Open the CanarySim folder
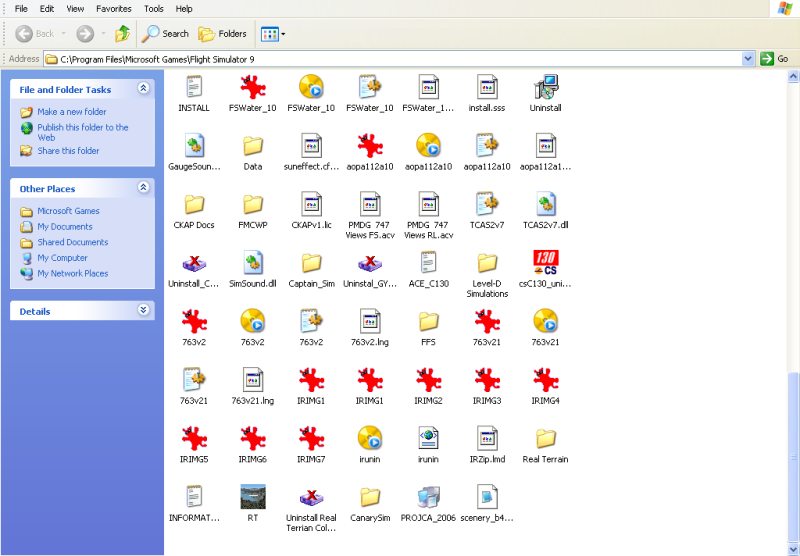 370,497
